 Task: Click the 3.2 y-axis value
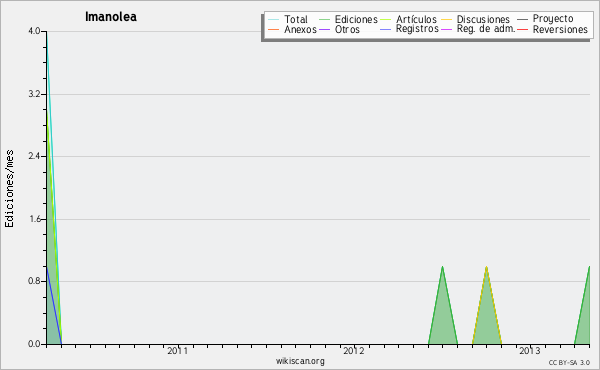point(34,94)
